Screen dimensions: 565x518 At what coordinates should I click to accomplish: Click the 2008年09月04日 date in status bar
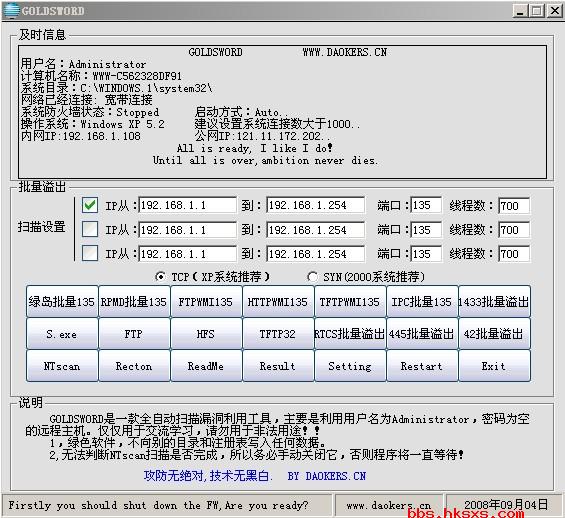pos(505,505)
